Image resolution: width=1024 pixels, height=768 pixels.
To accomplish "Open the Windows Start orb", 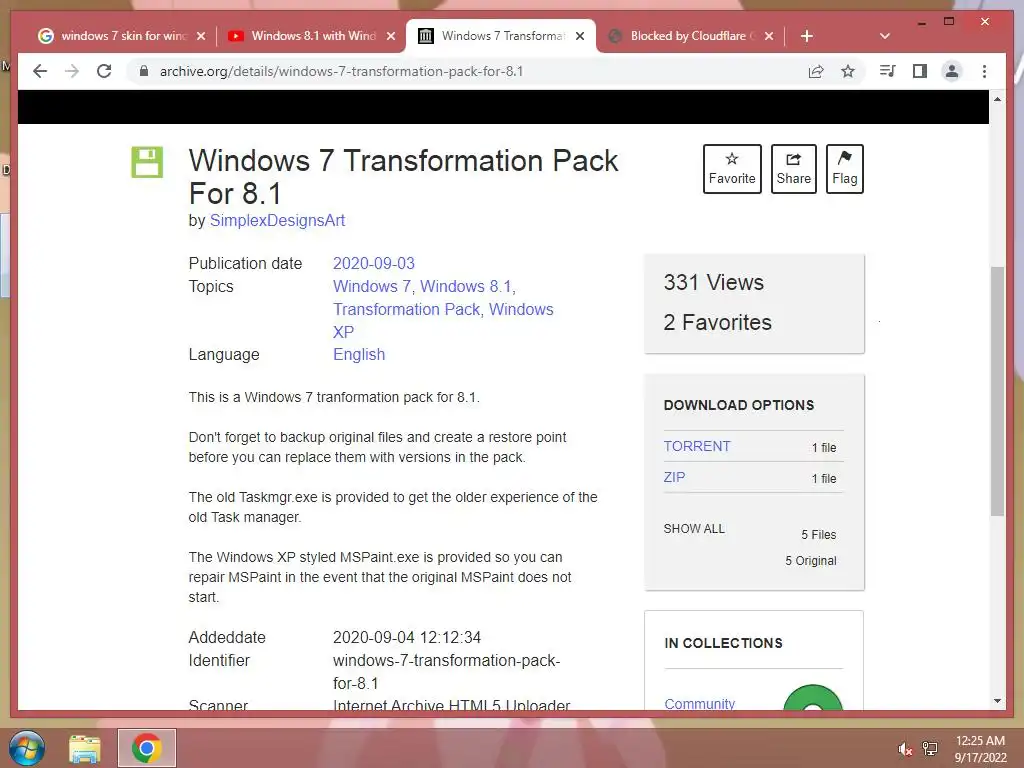I will pos(26,748).
